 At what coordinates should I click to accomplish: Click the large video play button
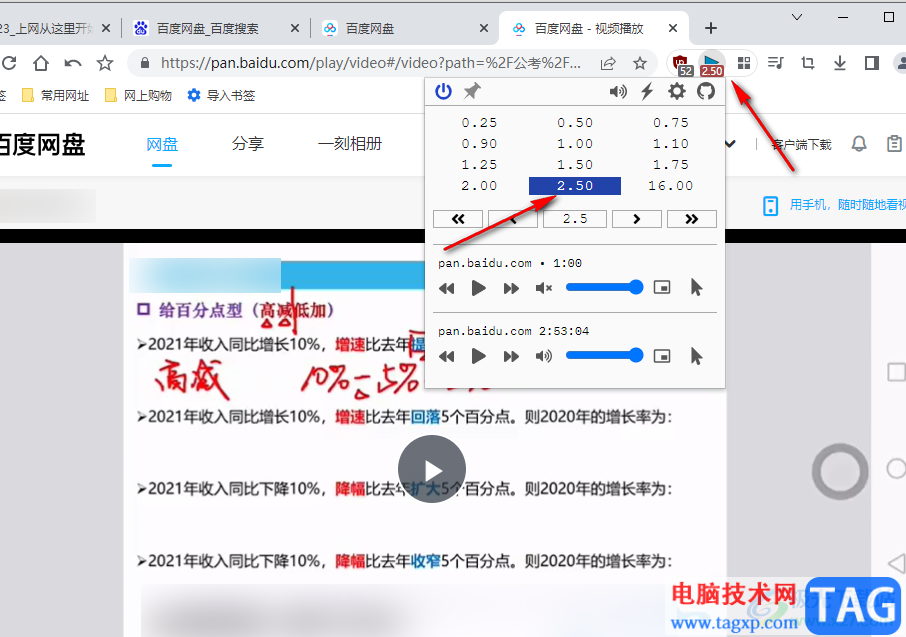point(432,469)
